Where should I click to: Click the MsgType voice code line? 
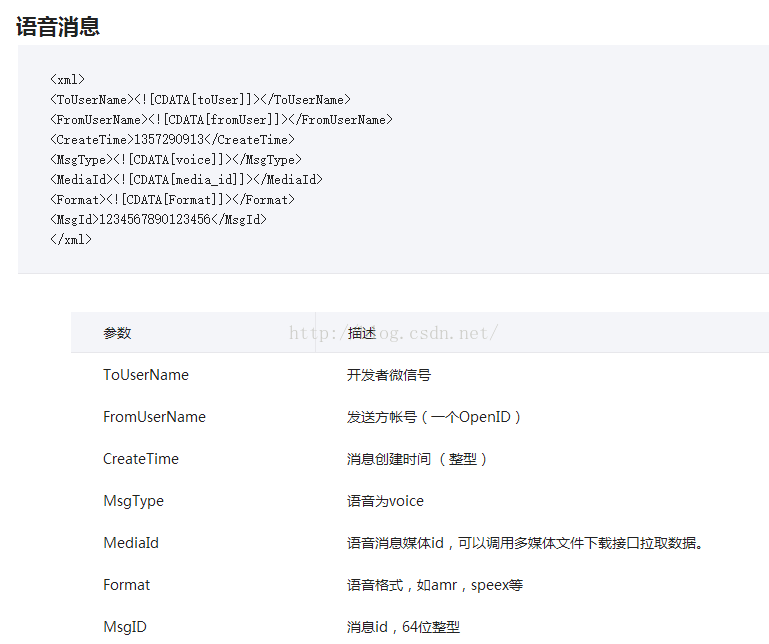click(176, 160)
